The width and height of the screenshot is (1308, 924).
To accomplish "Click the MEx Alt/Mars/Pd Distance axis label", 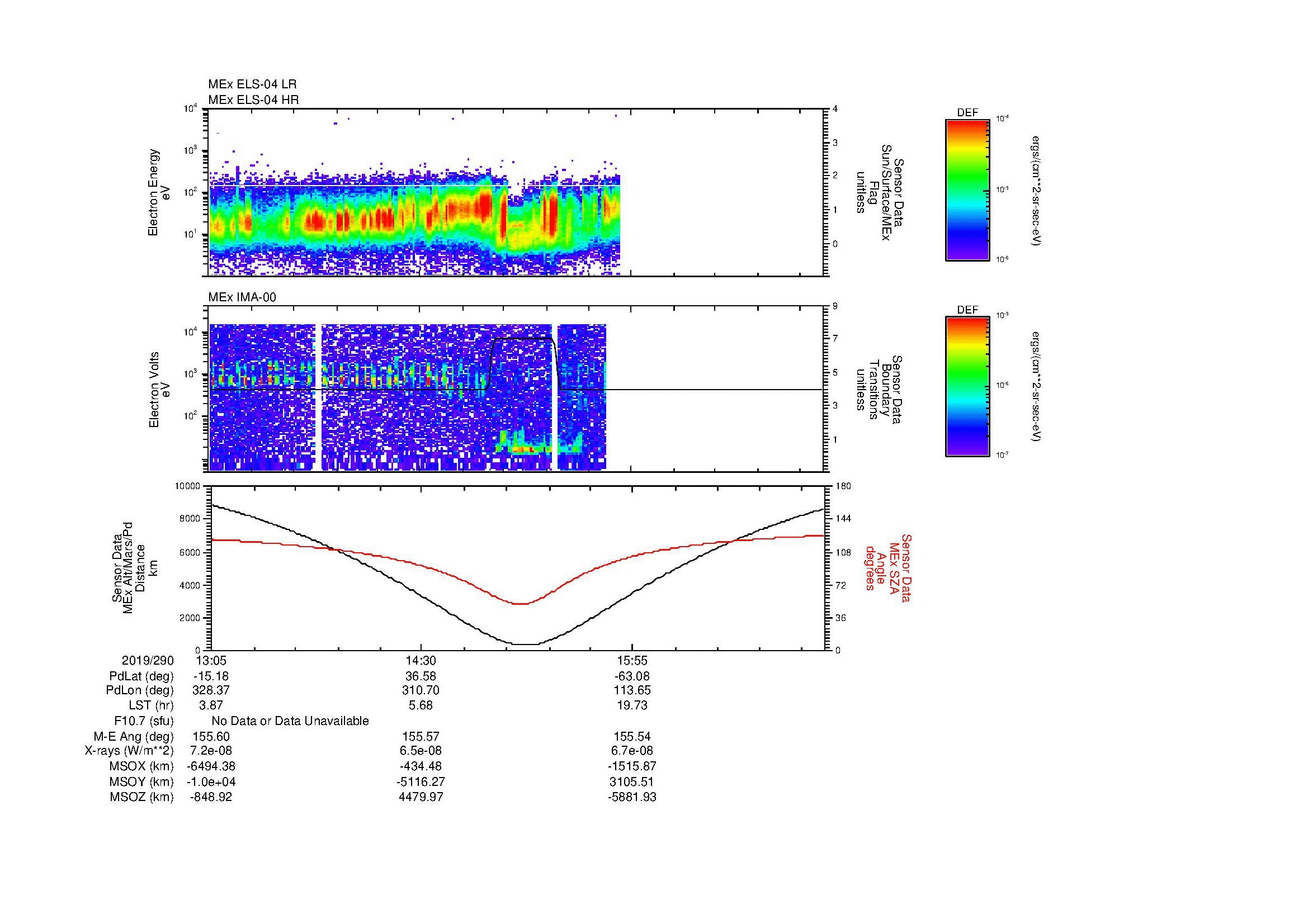I will [134, 567].
